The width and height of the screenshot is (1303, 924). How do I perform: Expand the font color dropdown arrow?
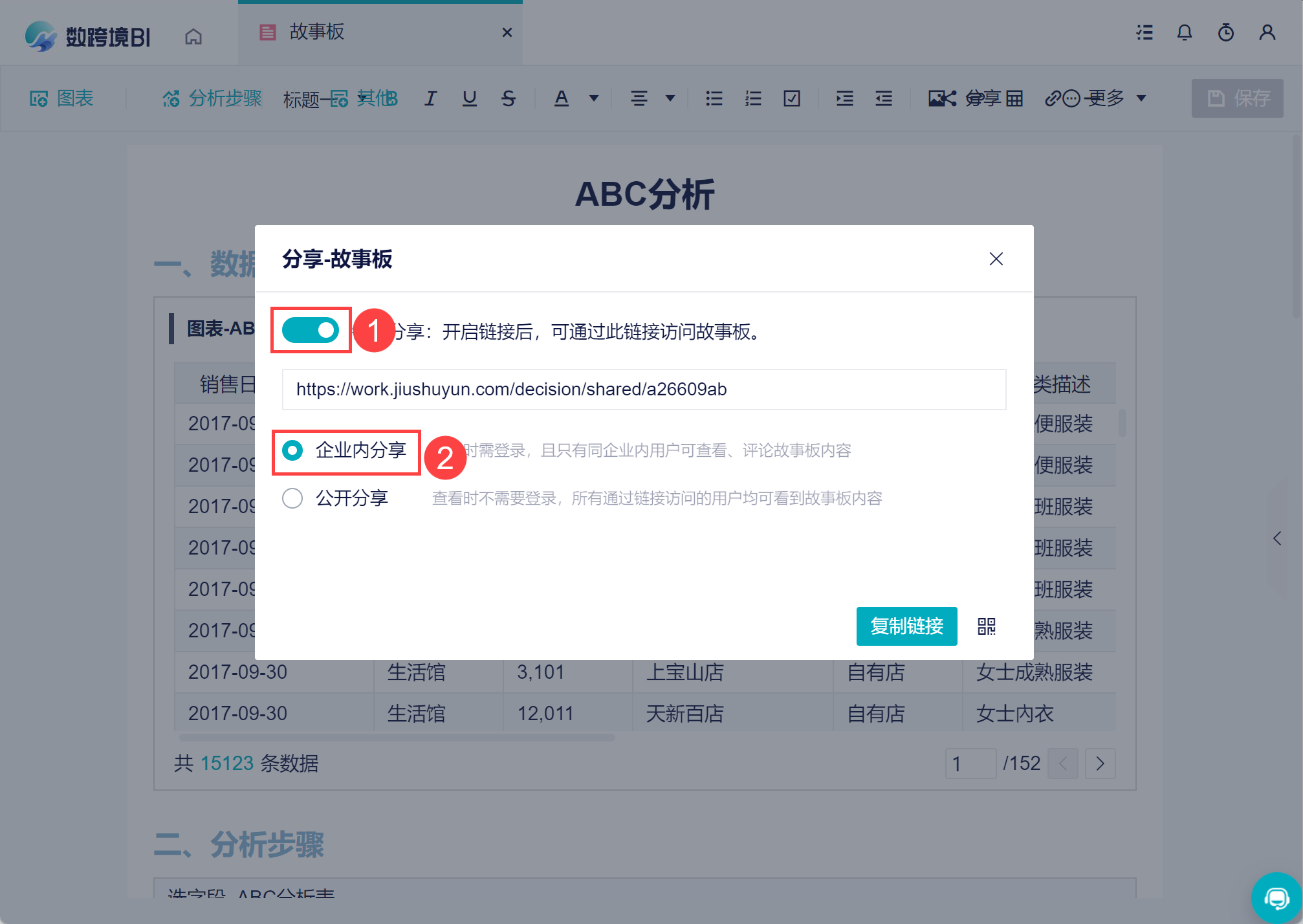click(x=593, y=98)
